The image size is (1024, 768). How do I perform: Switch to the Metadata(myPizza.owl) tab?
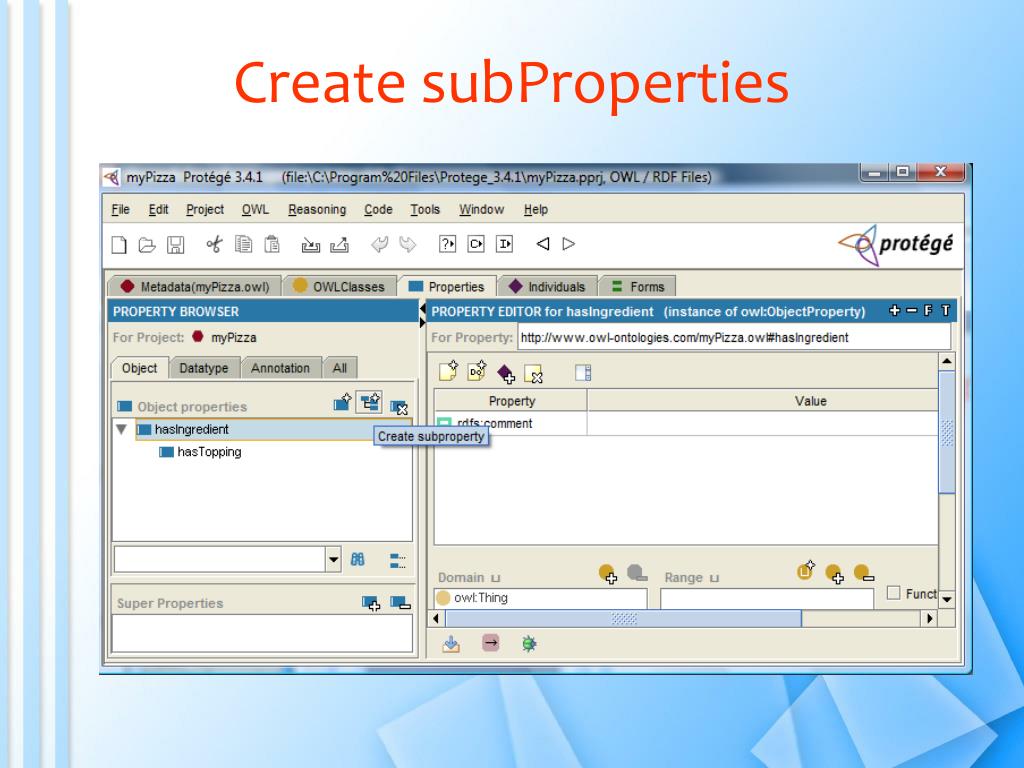[x=195, y=287]
